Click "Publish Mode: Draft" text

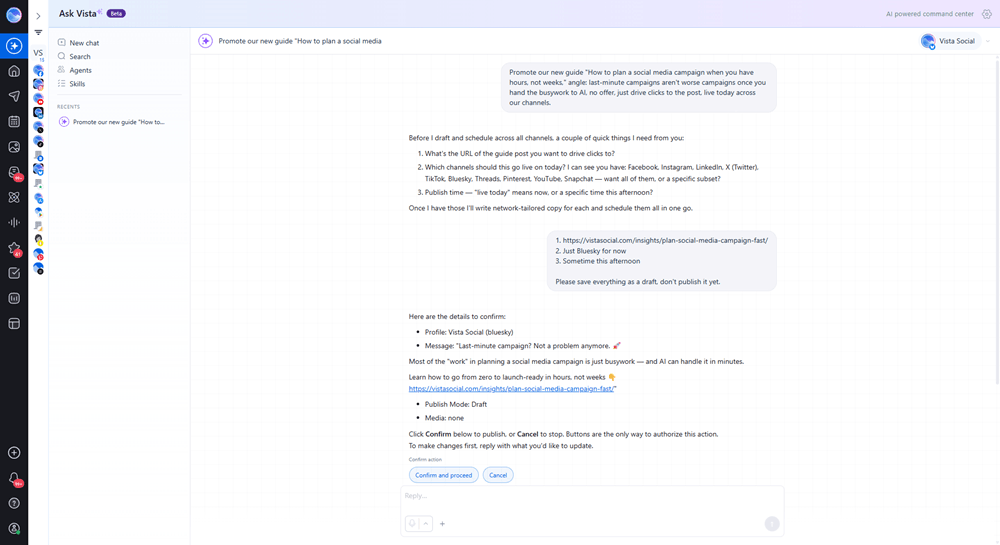tap(455, 404)
